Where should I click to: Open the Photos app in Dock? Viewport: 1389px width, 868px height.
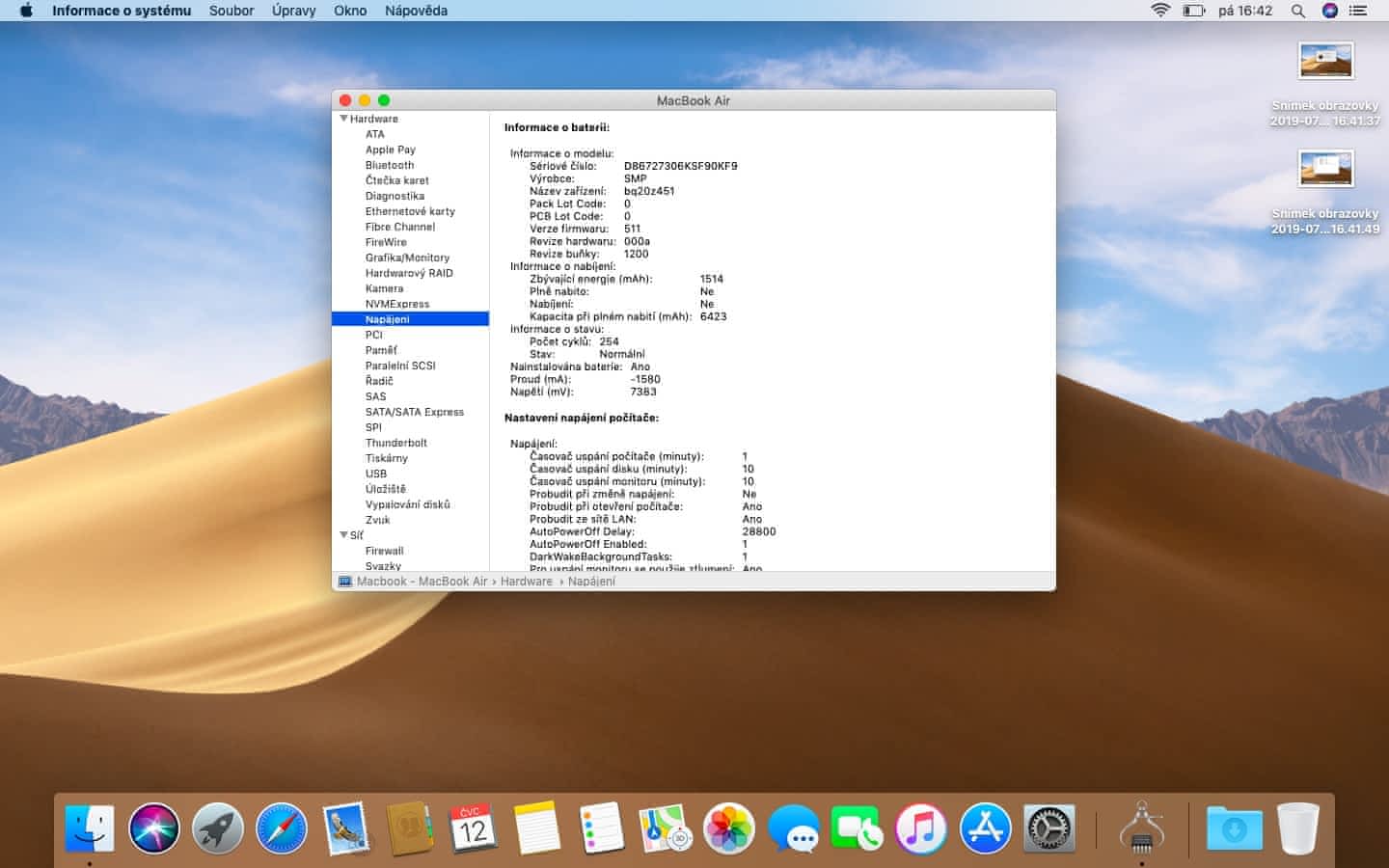pyautogui.click(x=728, y=828)
